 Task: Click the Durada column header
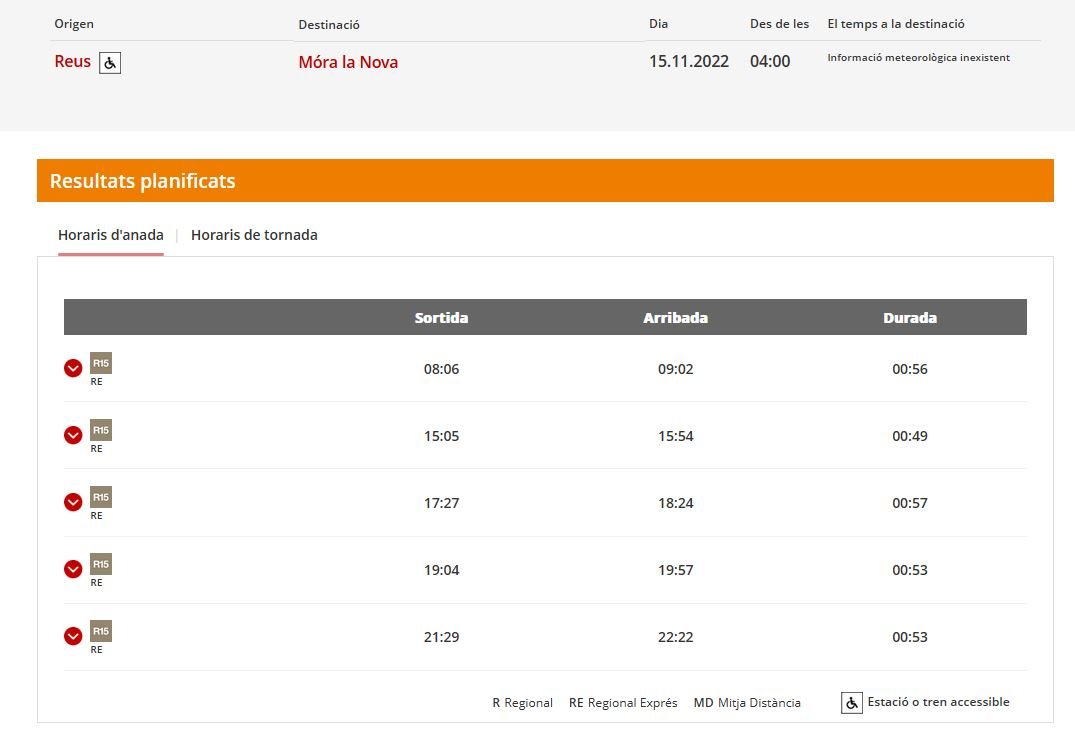(x=910, y=318)
